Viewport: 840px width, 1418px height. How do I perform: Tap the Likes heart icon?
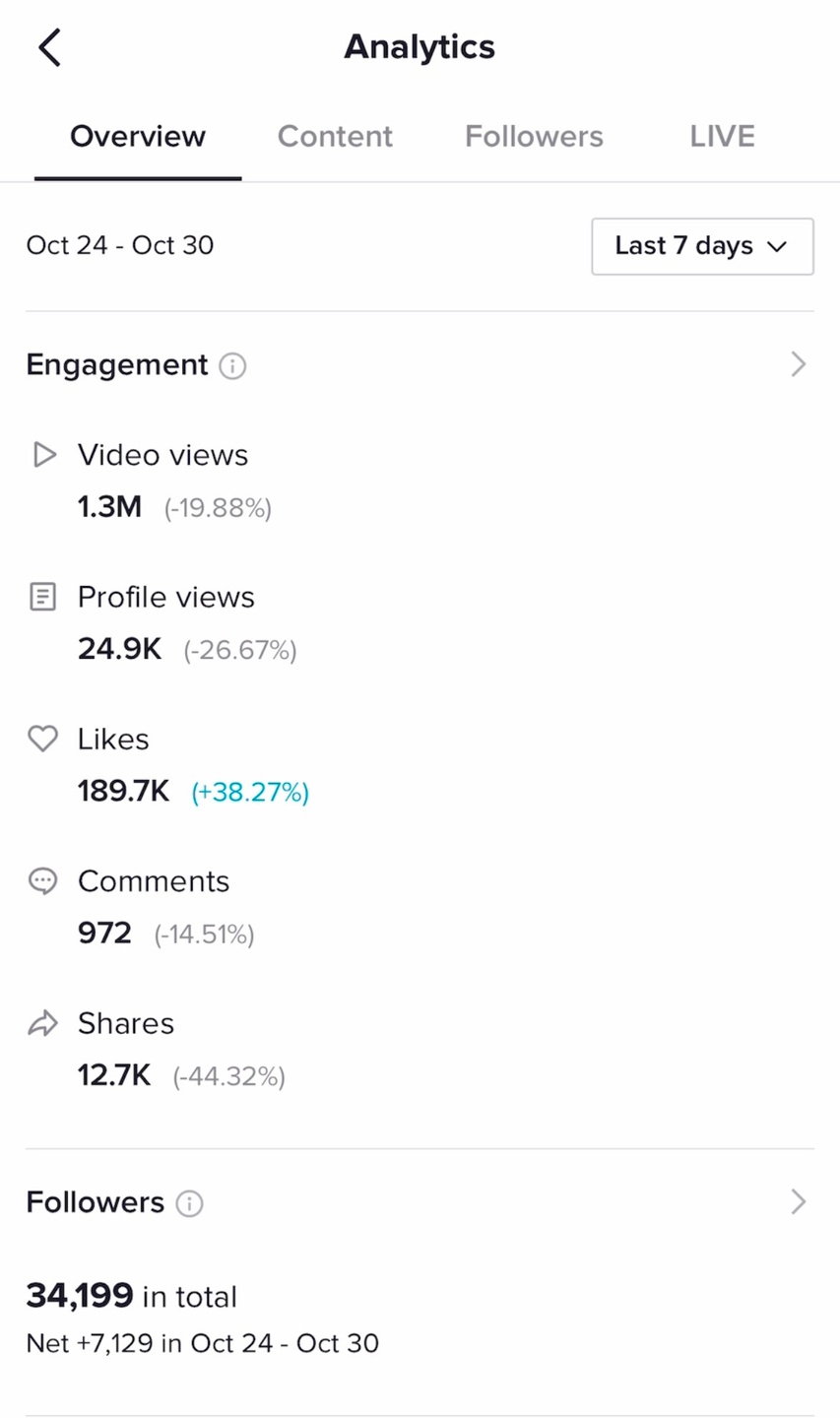coord(42,739)
